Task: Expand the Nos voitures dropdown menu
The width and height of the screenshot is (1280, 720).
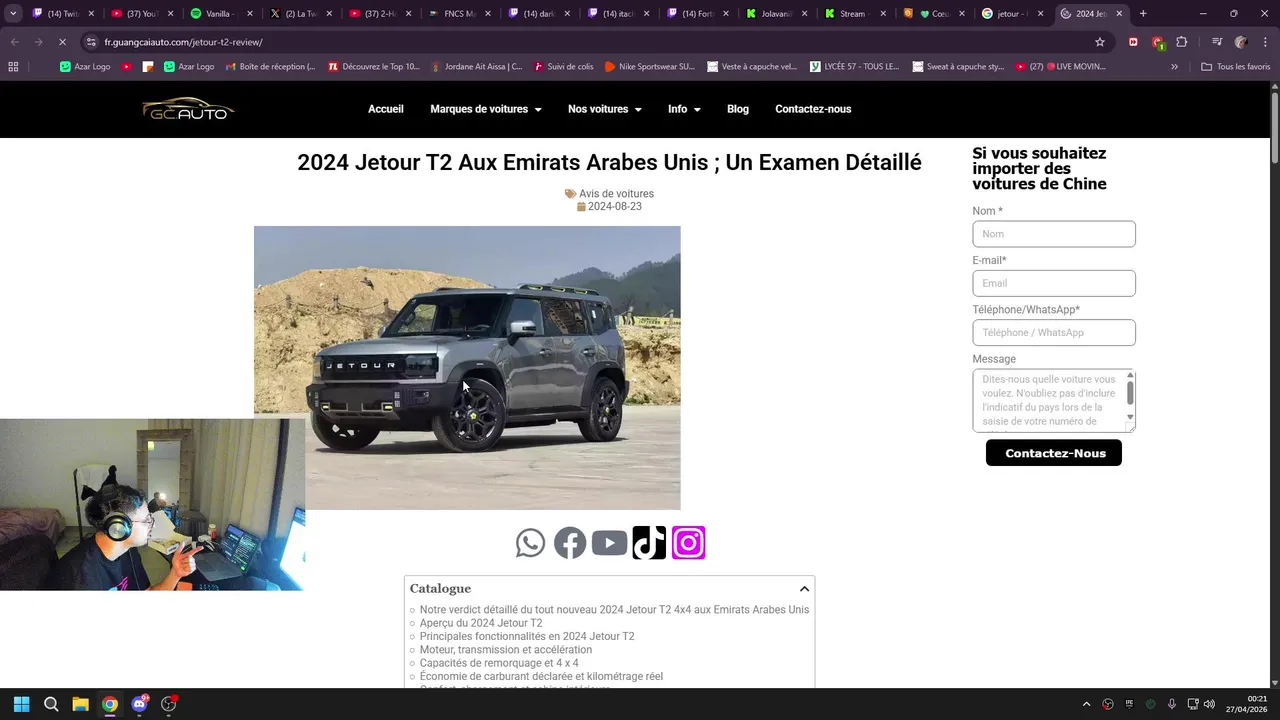Action: (604, 109)
